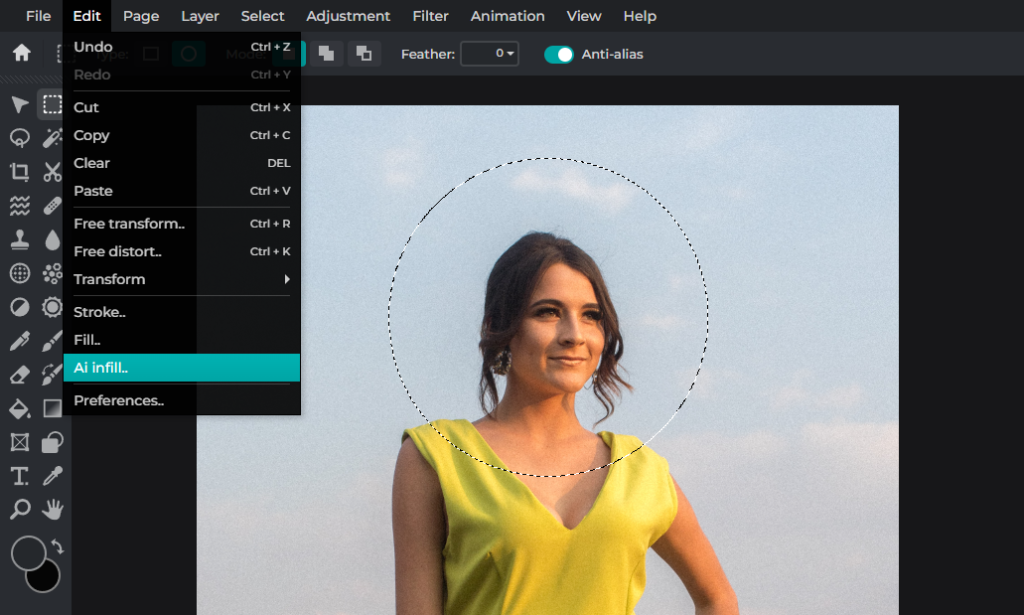Select the Blur droplet tool

pos(52,240)
